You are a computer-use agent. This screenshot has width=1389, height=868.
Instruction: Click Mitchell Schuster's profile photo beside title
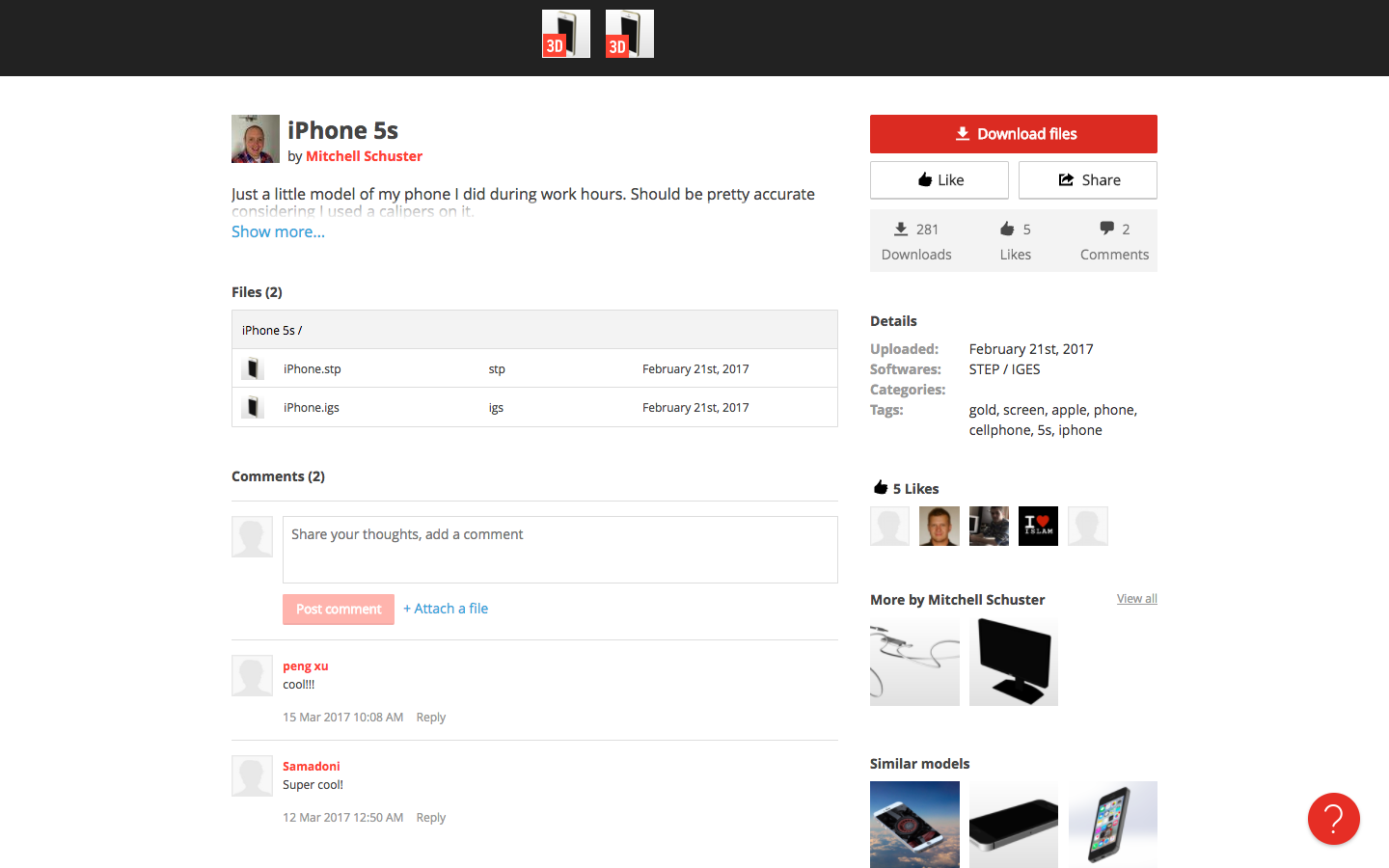click(x=256, y=139)
